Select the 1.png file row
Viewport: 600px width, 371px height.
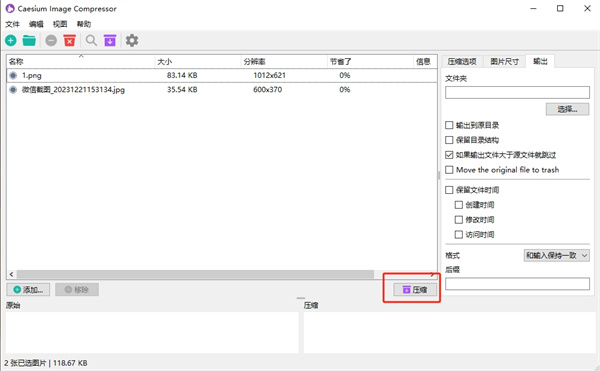coord(222,75)
